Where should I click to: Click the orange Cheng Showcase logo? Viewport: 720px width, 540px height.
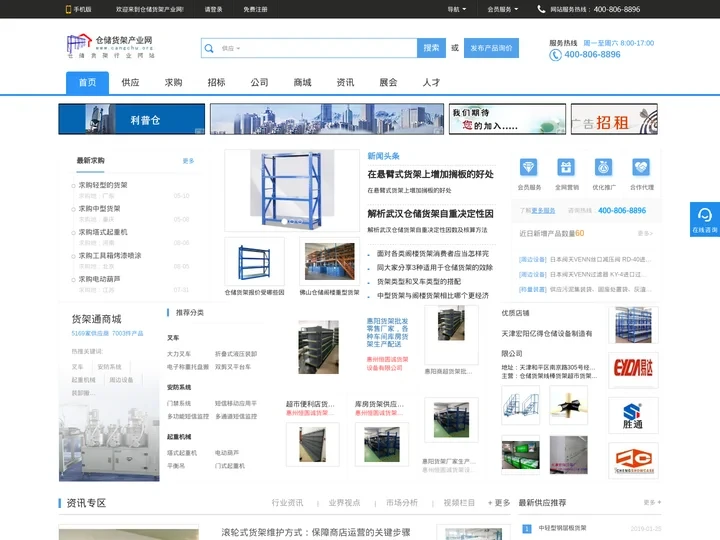coord(633,461)
